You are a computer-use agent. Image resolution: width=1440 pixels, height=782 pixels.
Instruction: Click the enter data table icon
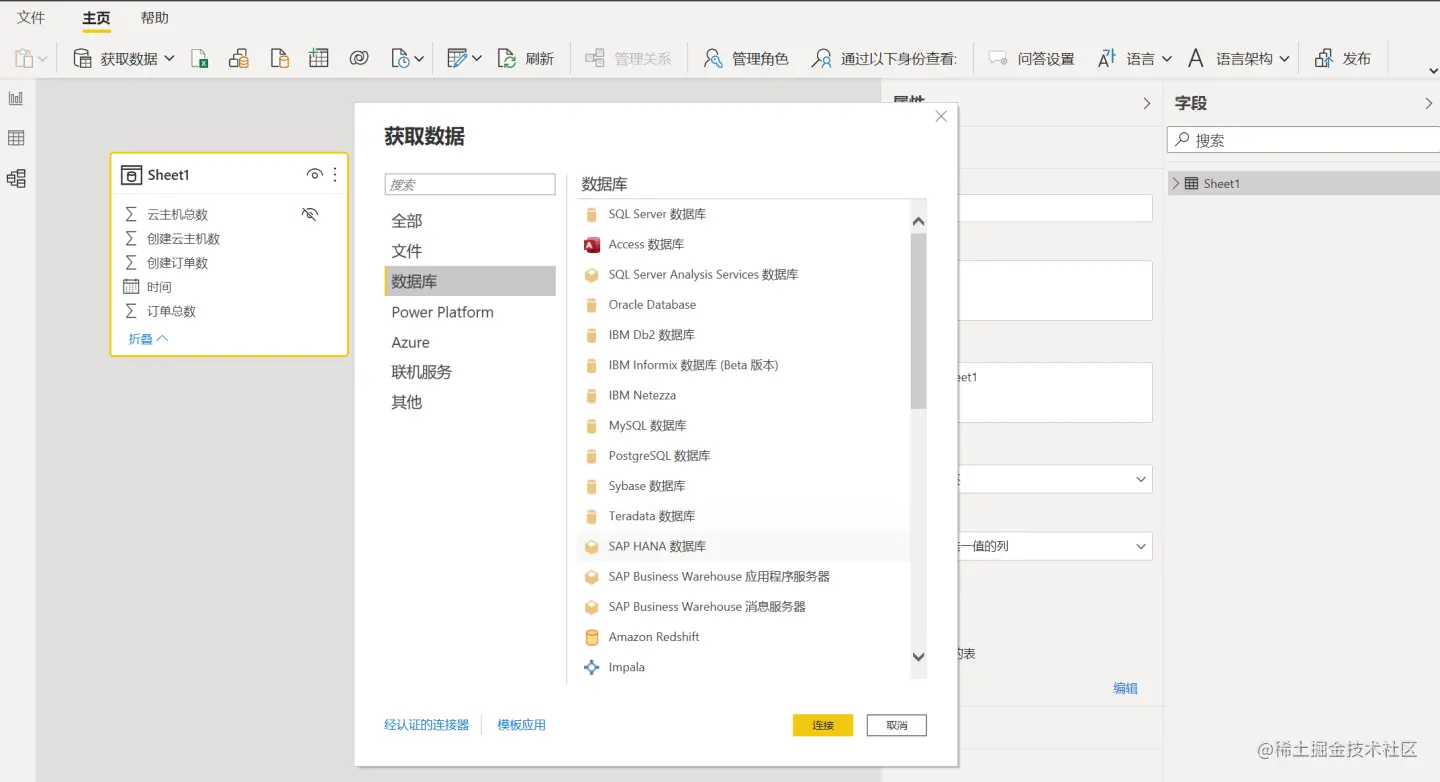tap(319, 59)
